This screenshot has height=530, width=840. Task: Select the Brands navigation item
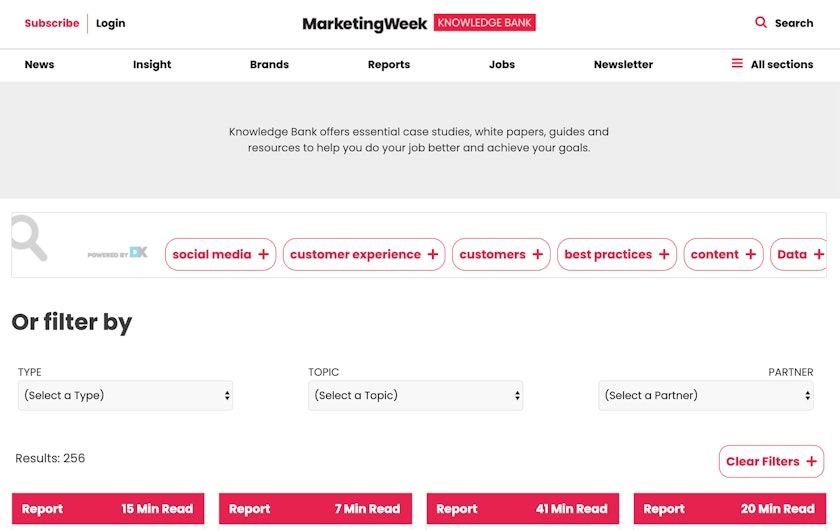pos(269,64)
